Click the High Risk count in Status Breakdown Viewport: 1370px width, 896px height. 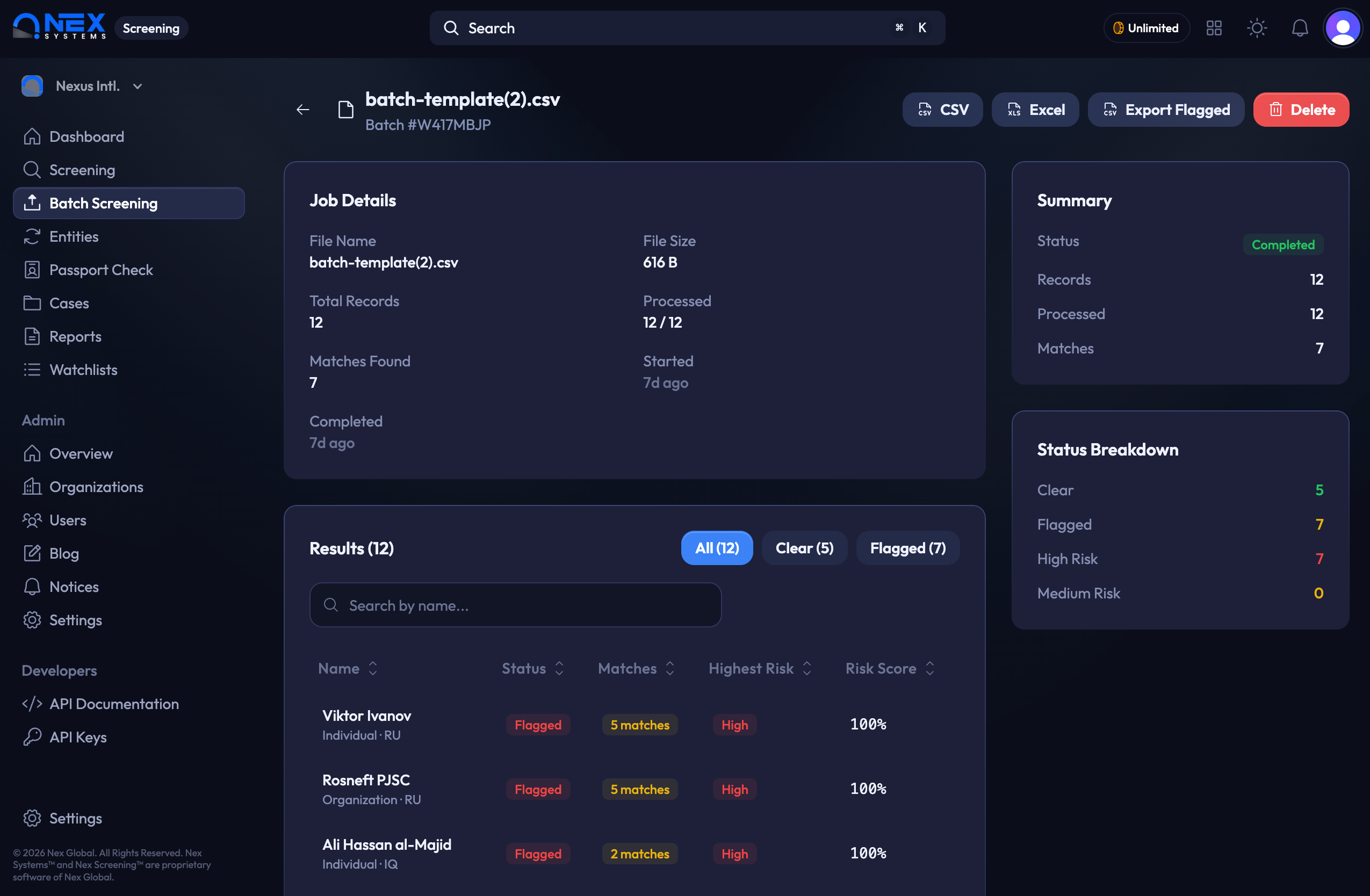pyautogui.click(x=1319, y=559)
